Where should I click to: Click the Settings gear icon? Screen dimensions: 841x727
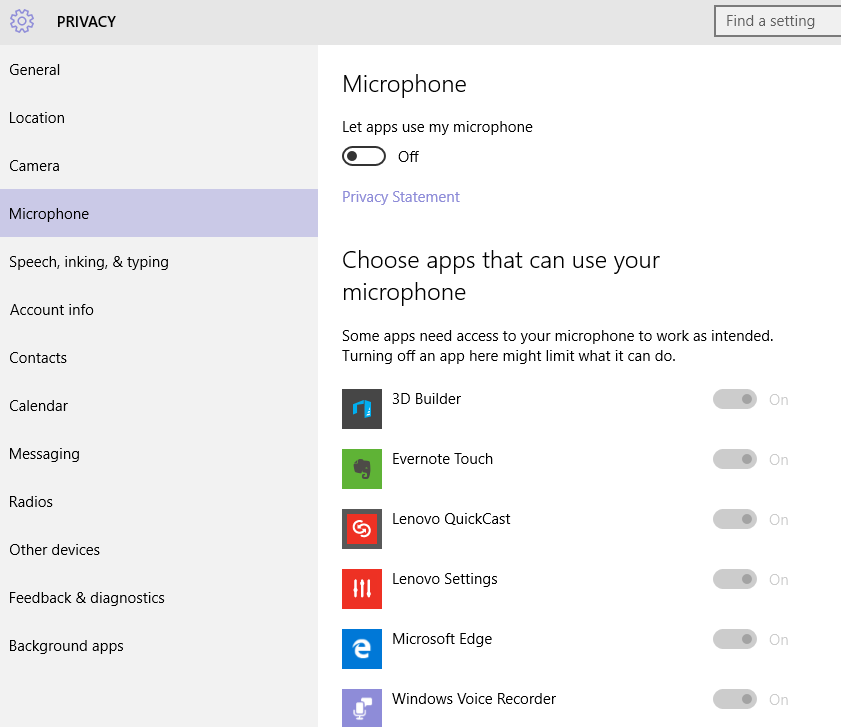22,21
